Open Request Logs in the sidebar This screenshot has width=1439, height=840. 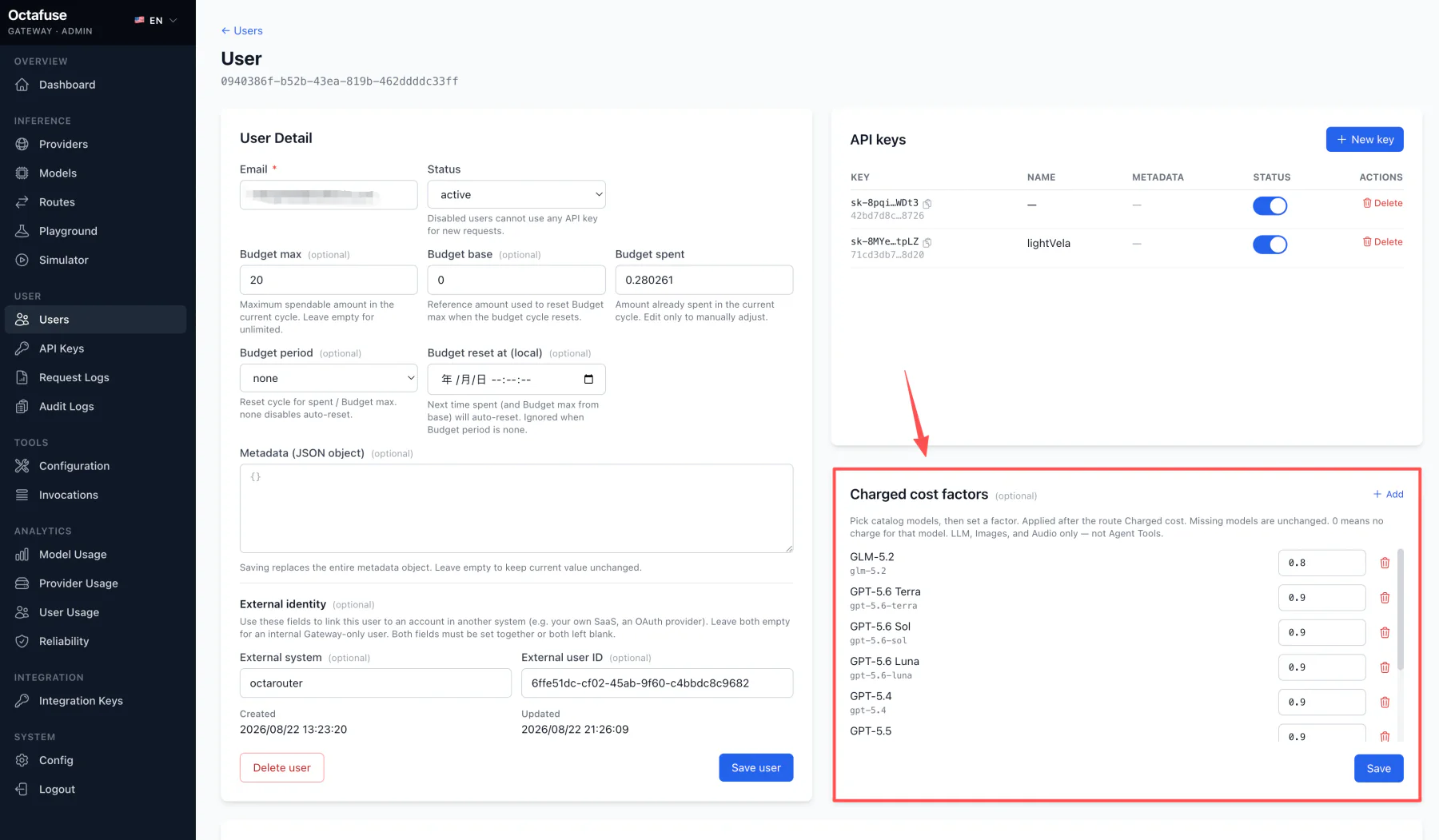[96, 377]
